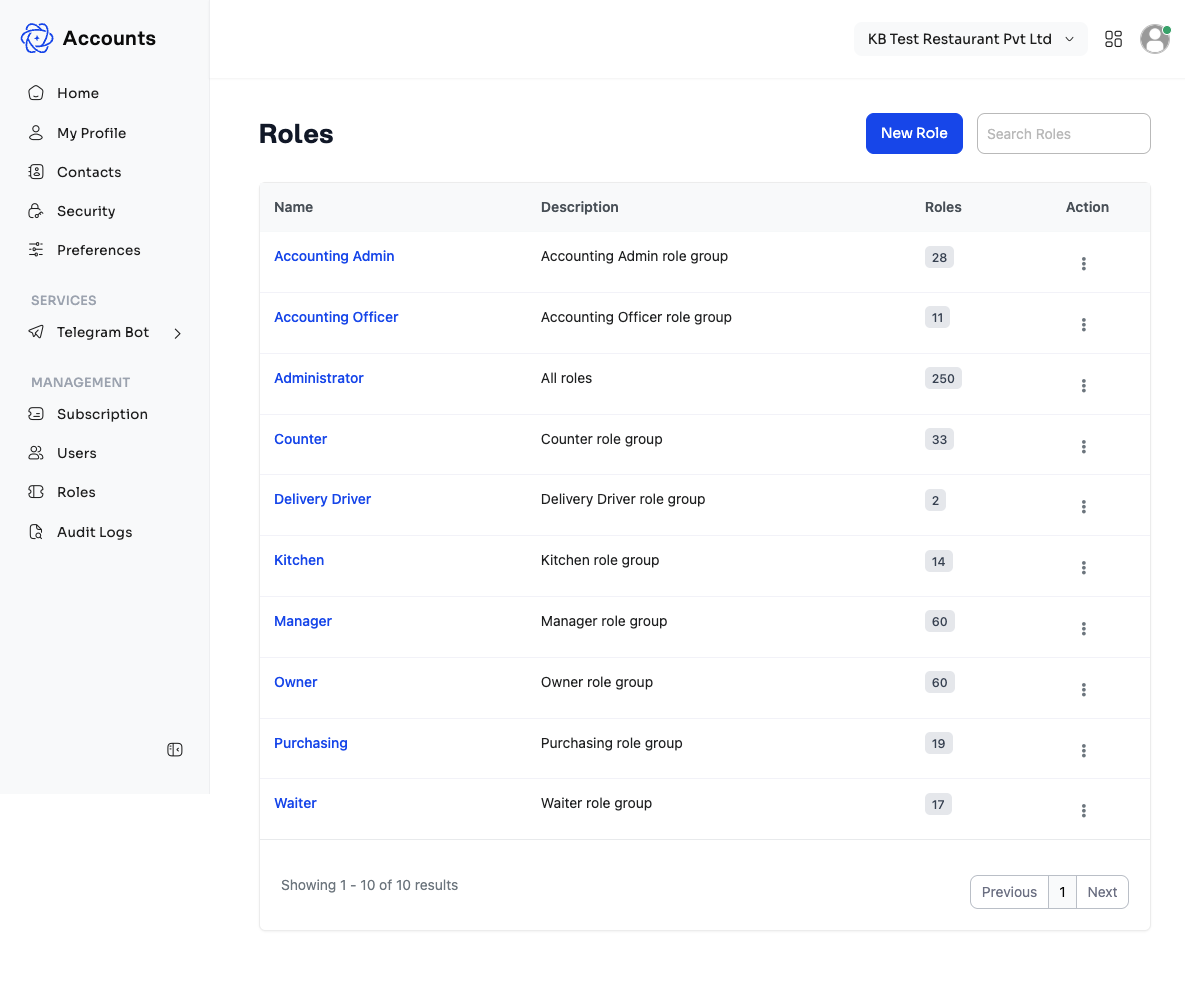Image resolution: width=1185 pixels, height=1003 pixels.
Task: Click the 'All roles' description text
Action: [566, 378]
